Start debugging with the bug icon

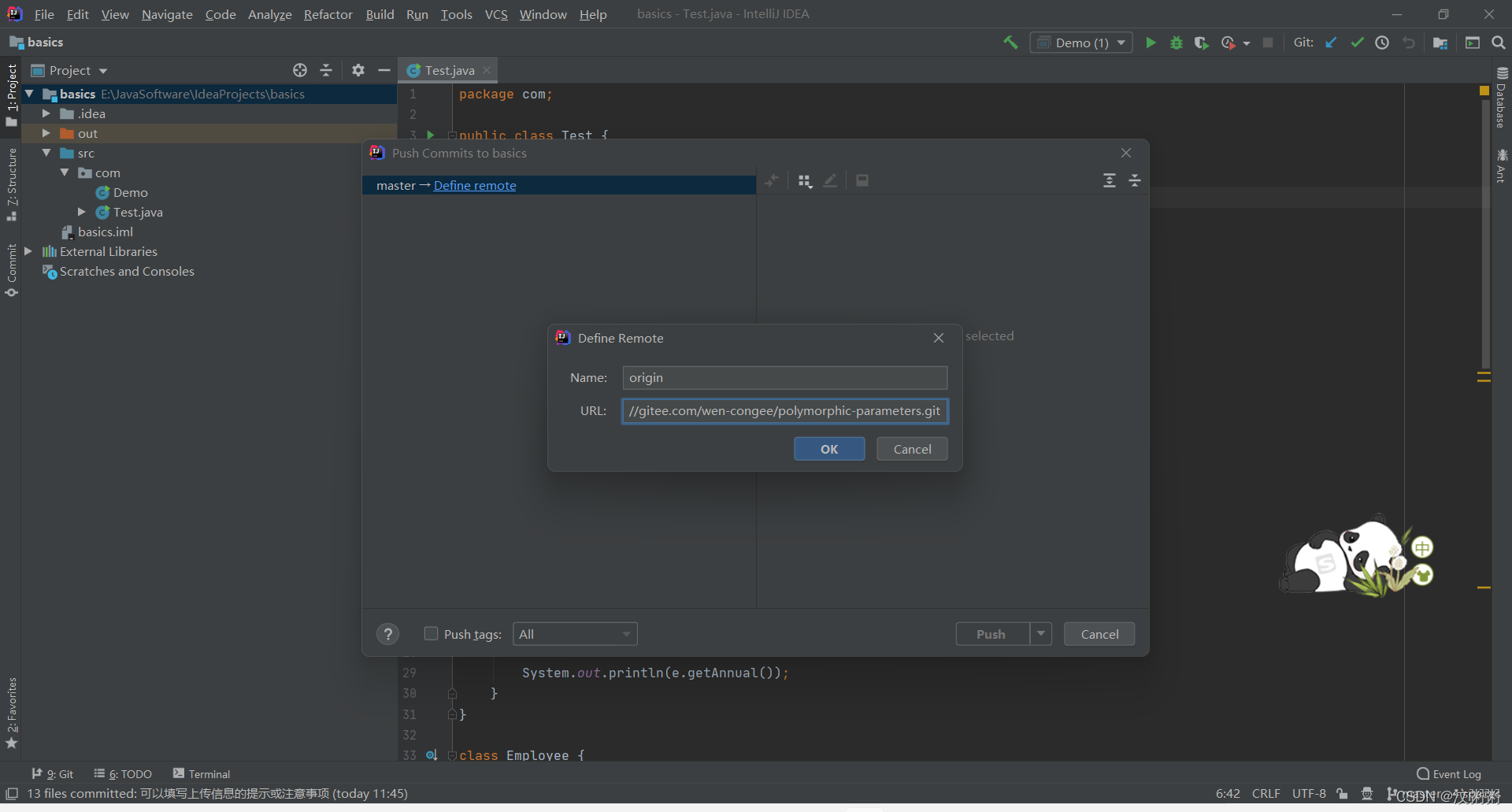click(1177, 43)
